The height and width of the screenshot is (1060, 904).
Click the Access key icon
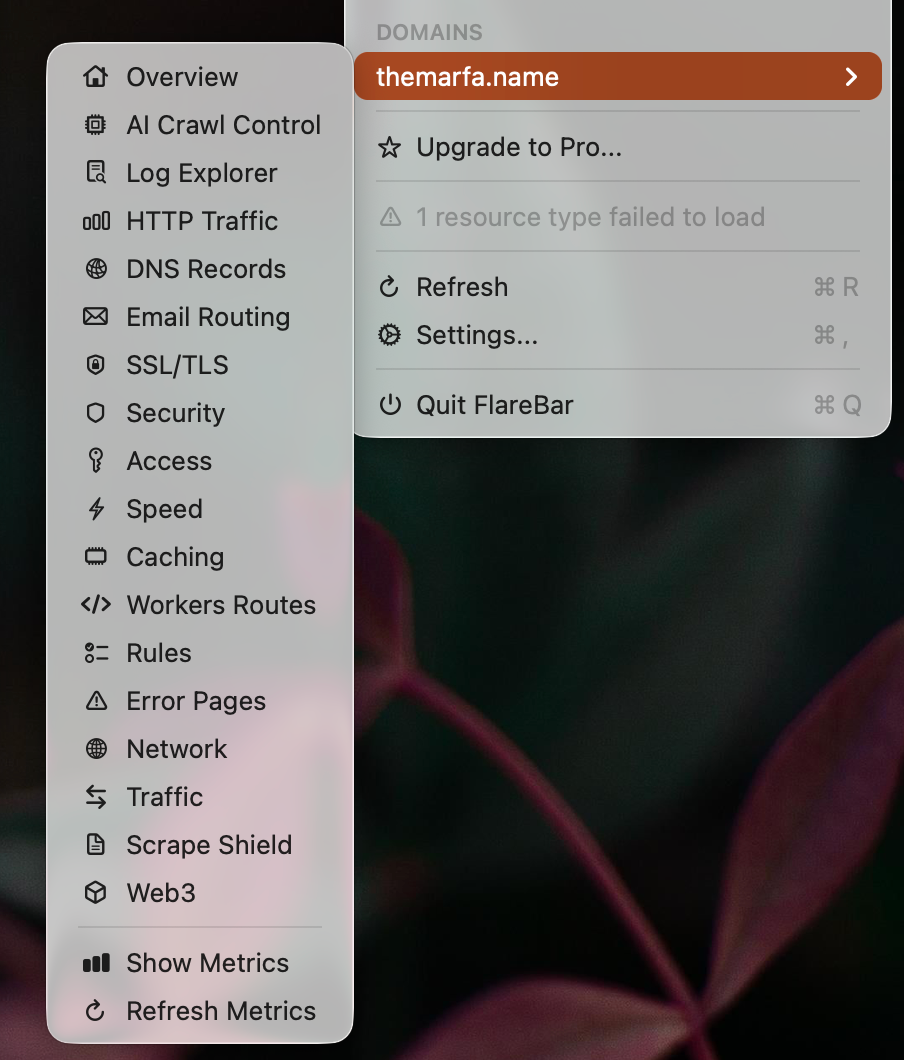pyautogui.click(x=96, y=461)
